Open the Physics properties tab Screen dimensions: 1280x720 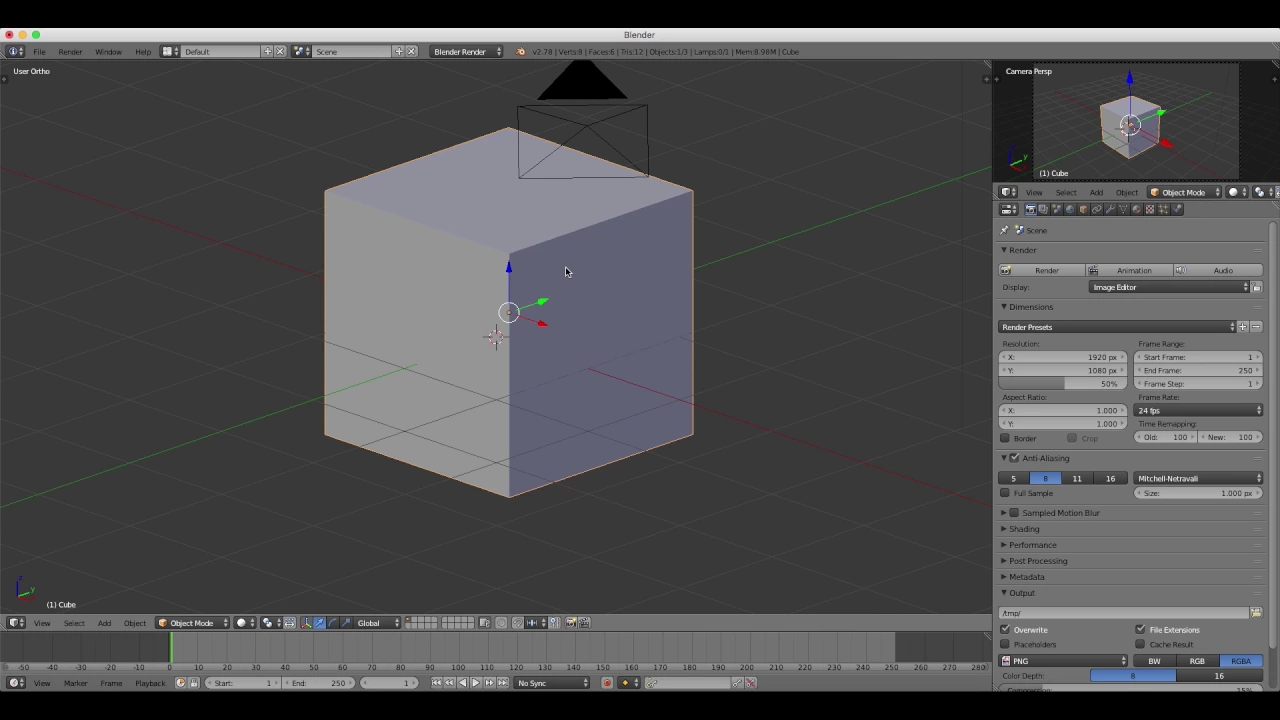pos(1177,209)
